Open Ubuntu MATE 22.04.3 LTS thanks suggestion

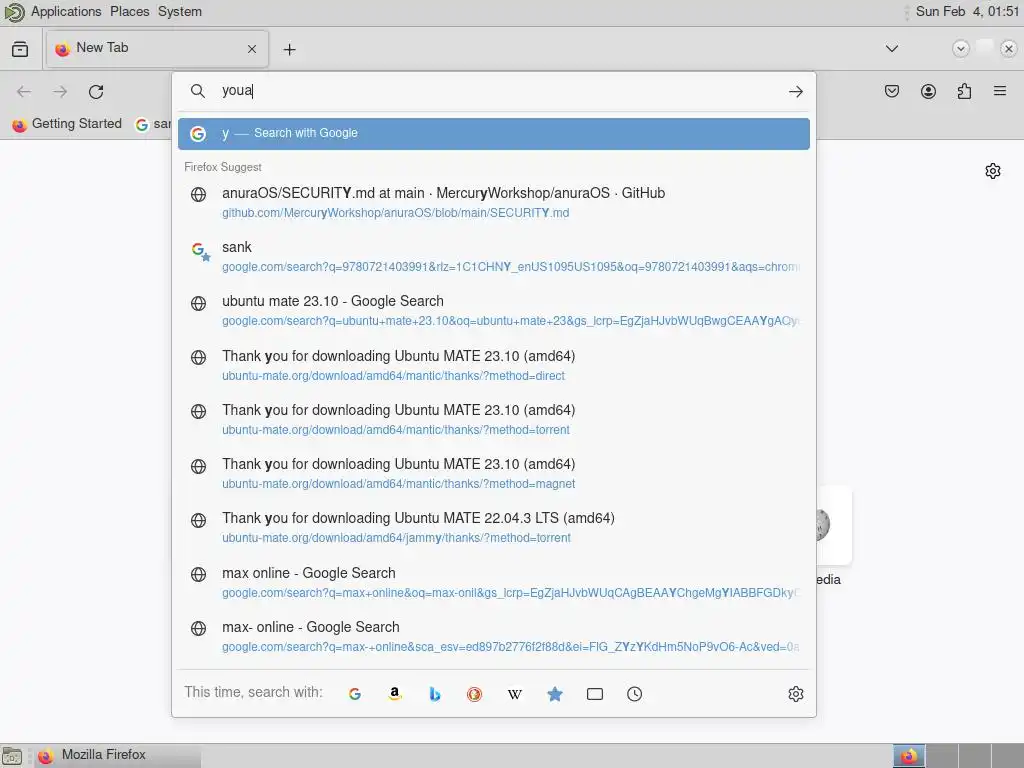point(494,528)
